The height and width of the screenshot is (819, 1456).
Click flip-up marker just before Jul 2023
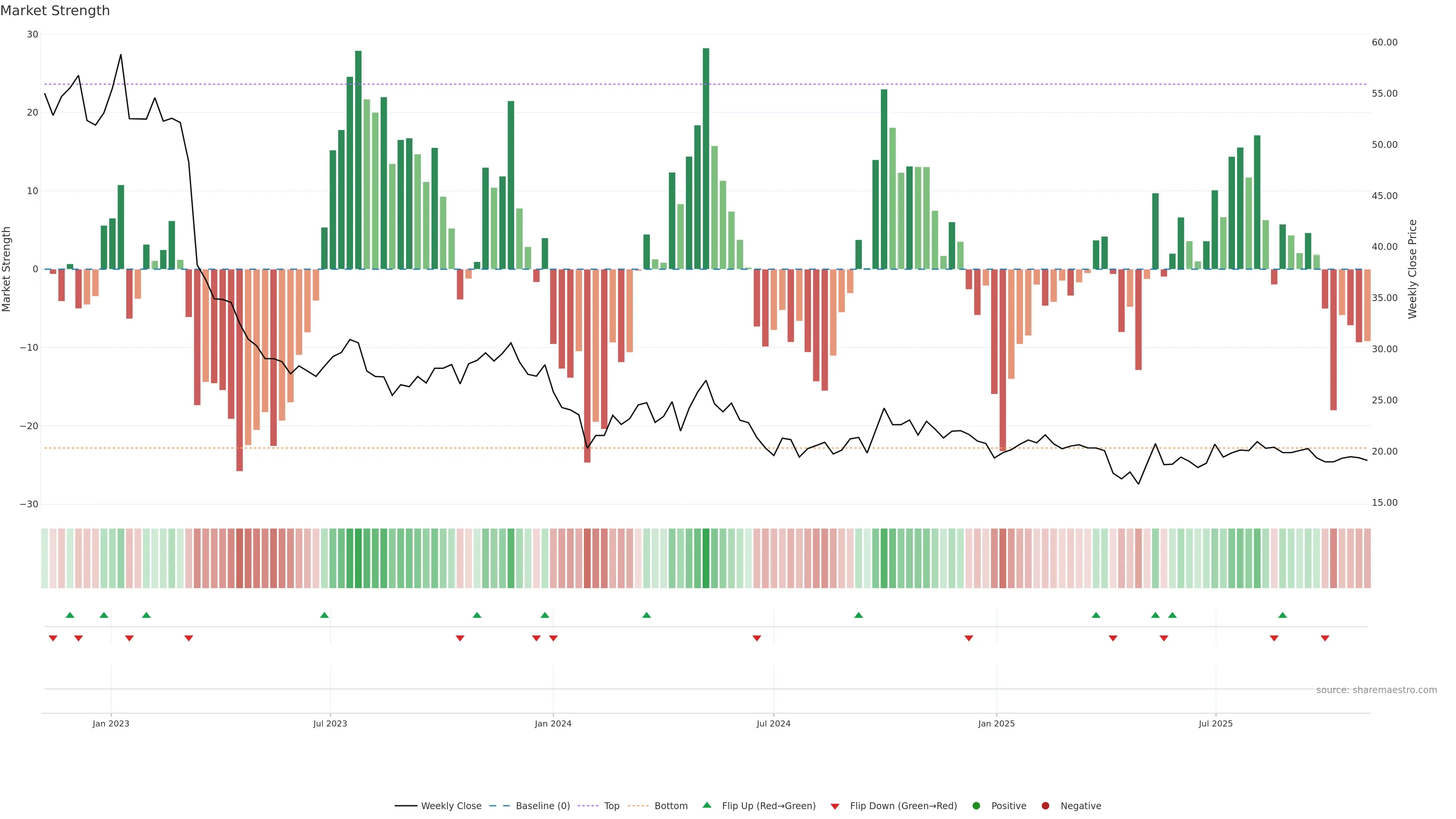click(325, 615)
